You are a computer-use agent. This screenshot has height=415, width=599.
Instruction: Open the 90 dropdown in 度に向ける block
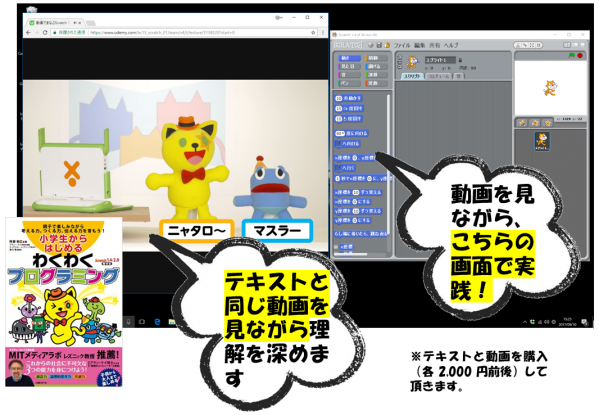tap(339, 133)
